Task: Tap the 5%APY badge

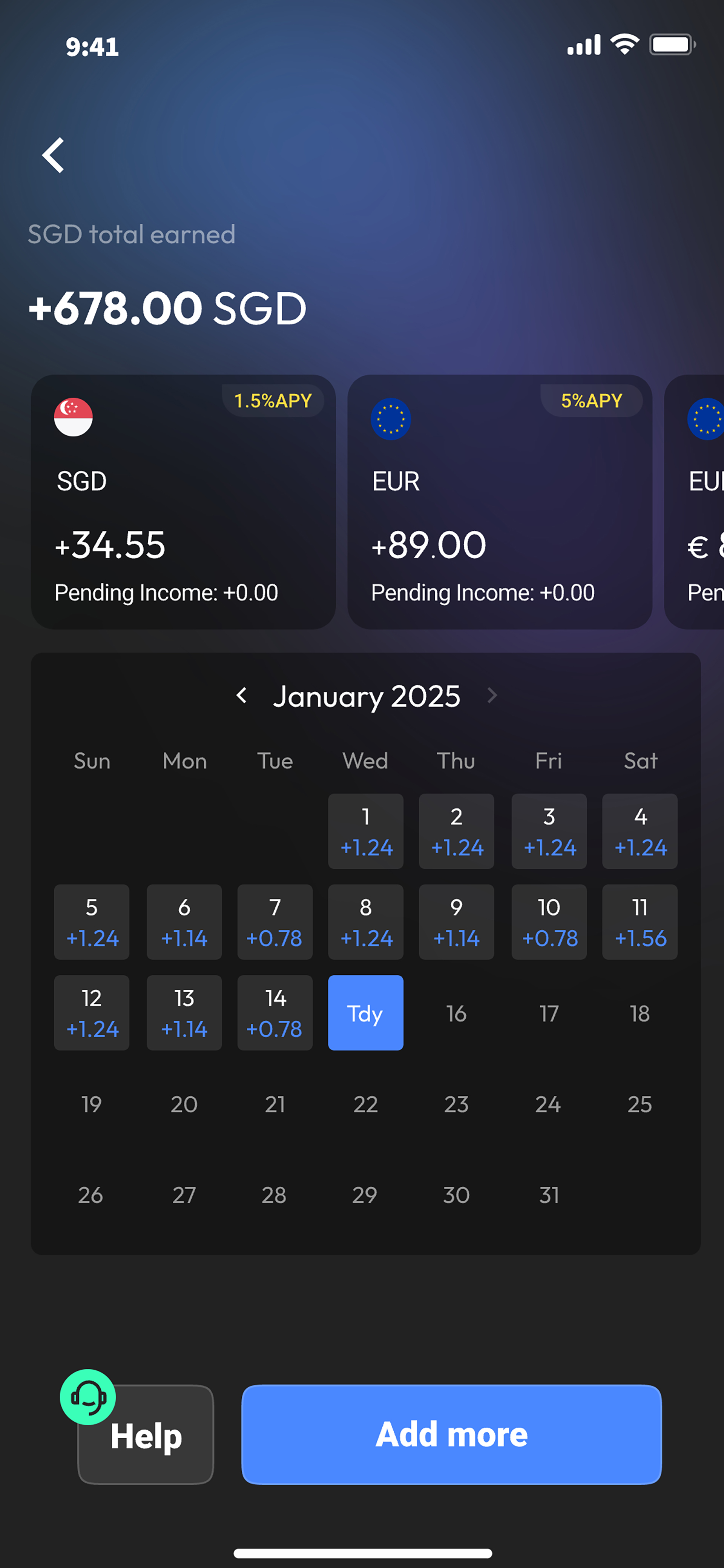Action: pyautogui.click(x=591, y=401)
